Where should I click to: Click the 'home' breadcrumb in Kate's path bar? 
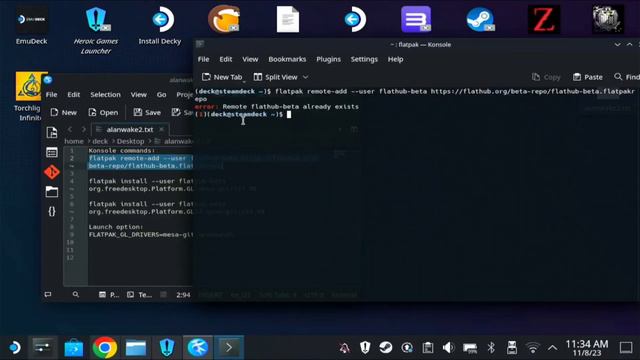[x=74, y=141]
